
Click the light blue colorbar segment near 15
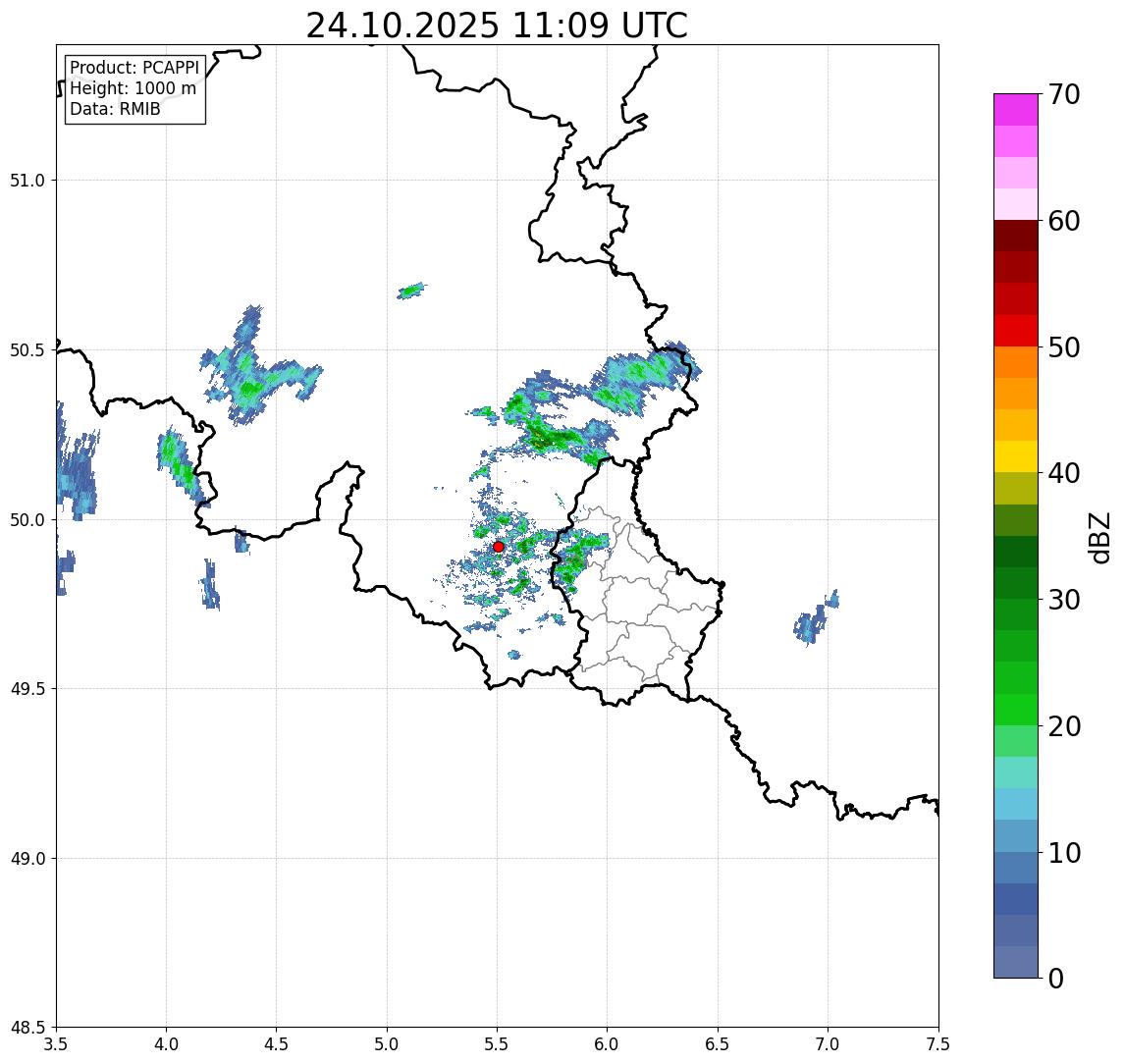1016,805
